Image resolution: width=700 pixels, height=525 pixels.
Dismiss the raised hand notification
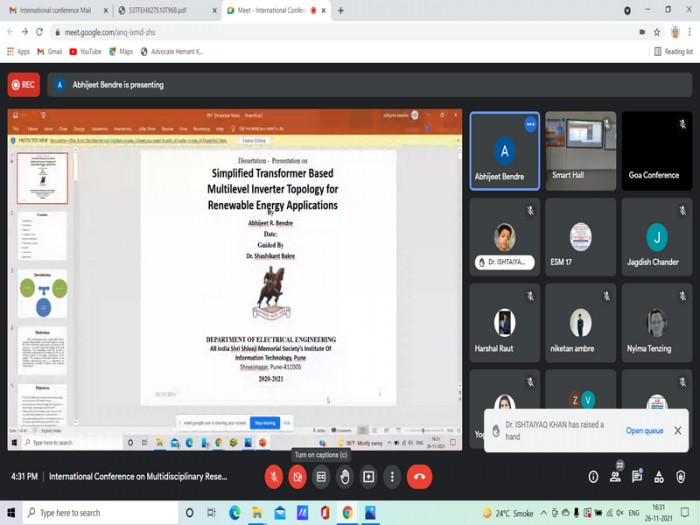(x=678, y=430)
